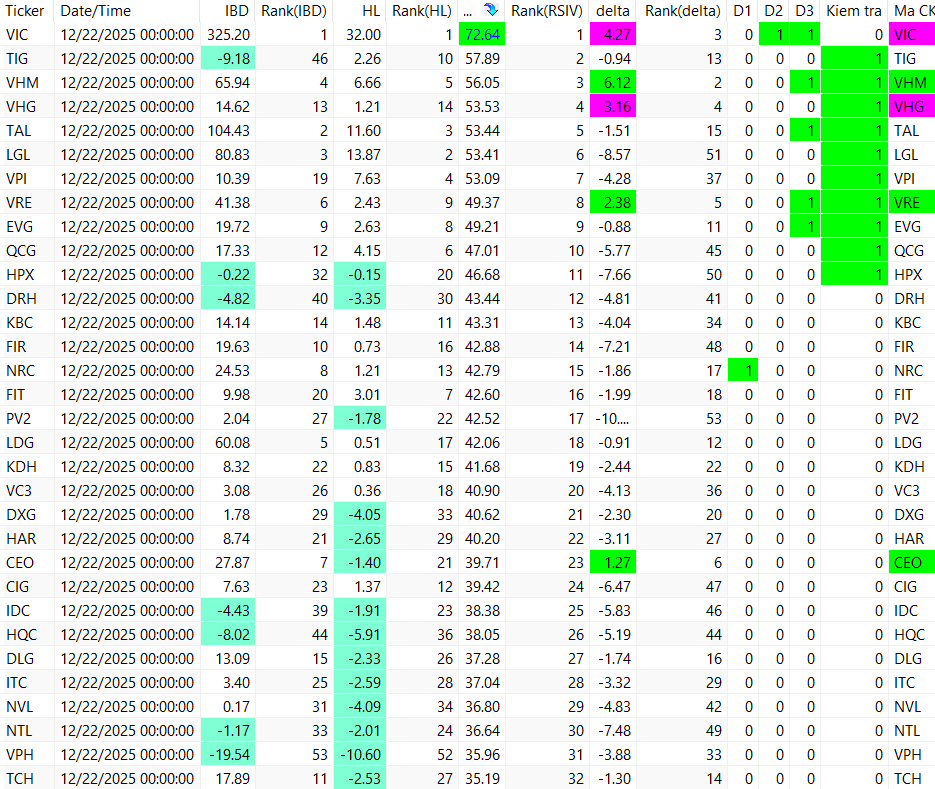Viewport: 935px width, 789px height.
Task: Click the green 2.38 delta cell
Action: [613, 202]
